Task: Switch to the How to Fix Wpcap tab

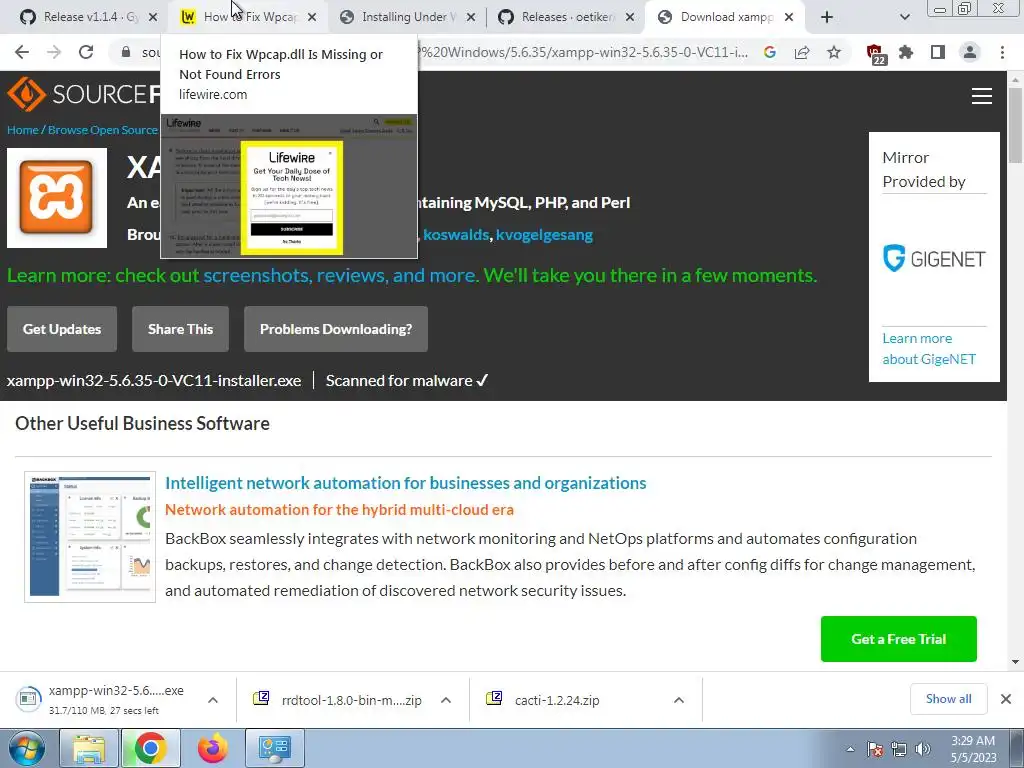Action: click(x=248, y=17)
